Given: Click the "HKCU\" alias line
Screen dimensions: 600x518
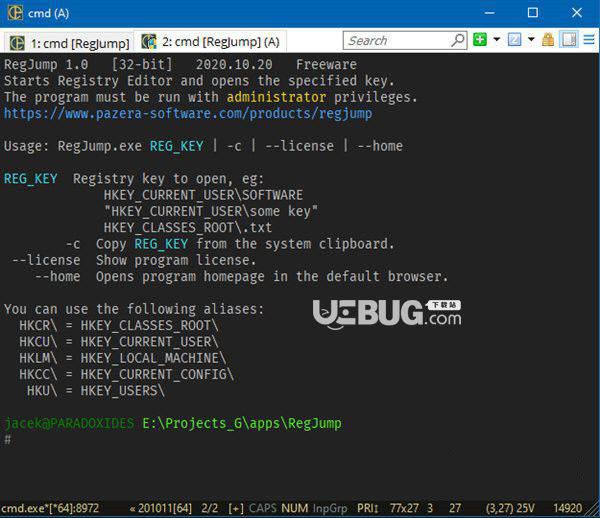Looking at the screenshot, I should (x=119, y=342).
